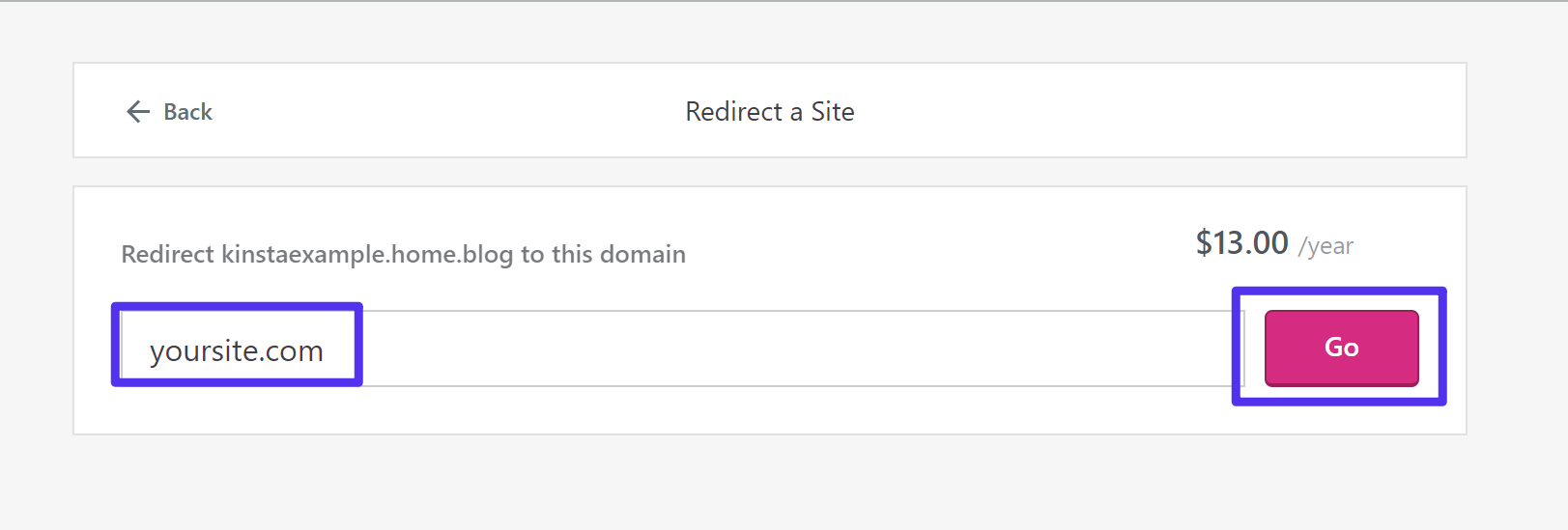The width and height of the screenshot is (1568, 530).
Task: Click the arrow icon left of Back
Action: (138, 112)
